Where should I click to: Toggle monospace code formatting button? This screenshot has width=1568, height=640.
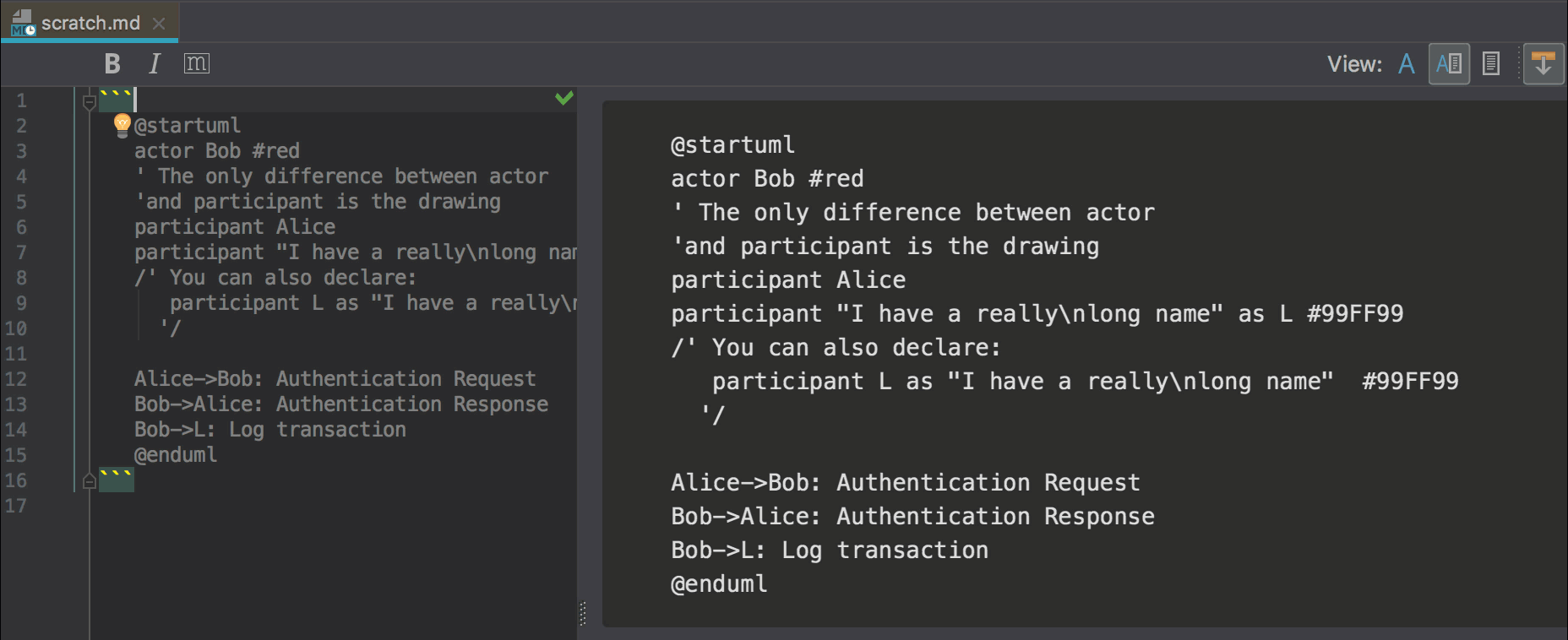[197, 64]
